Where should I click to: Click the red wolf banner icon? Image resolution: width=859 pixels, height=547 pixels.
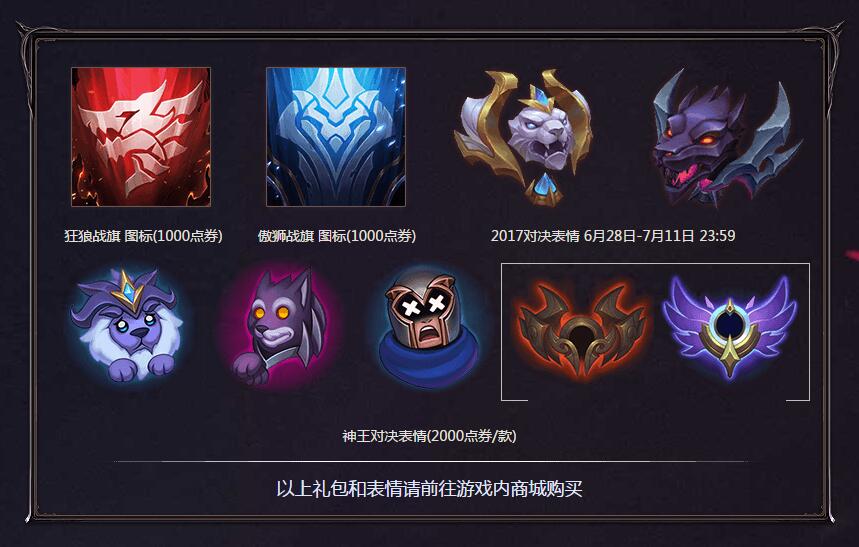click(141, 136)
